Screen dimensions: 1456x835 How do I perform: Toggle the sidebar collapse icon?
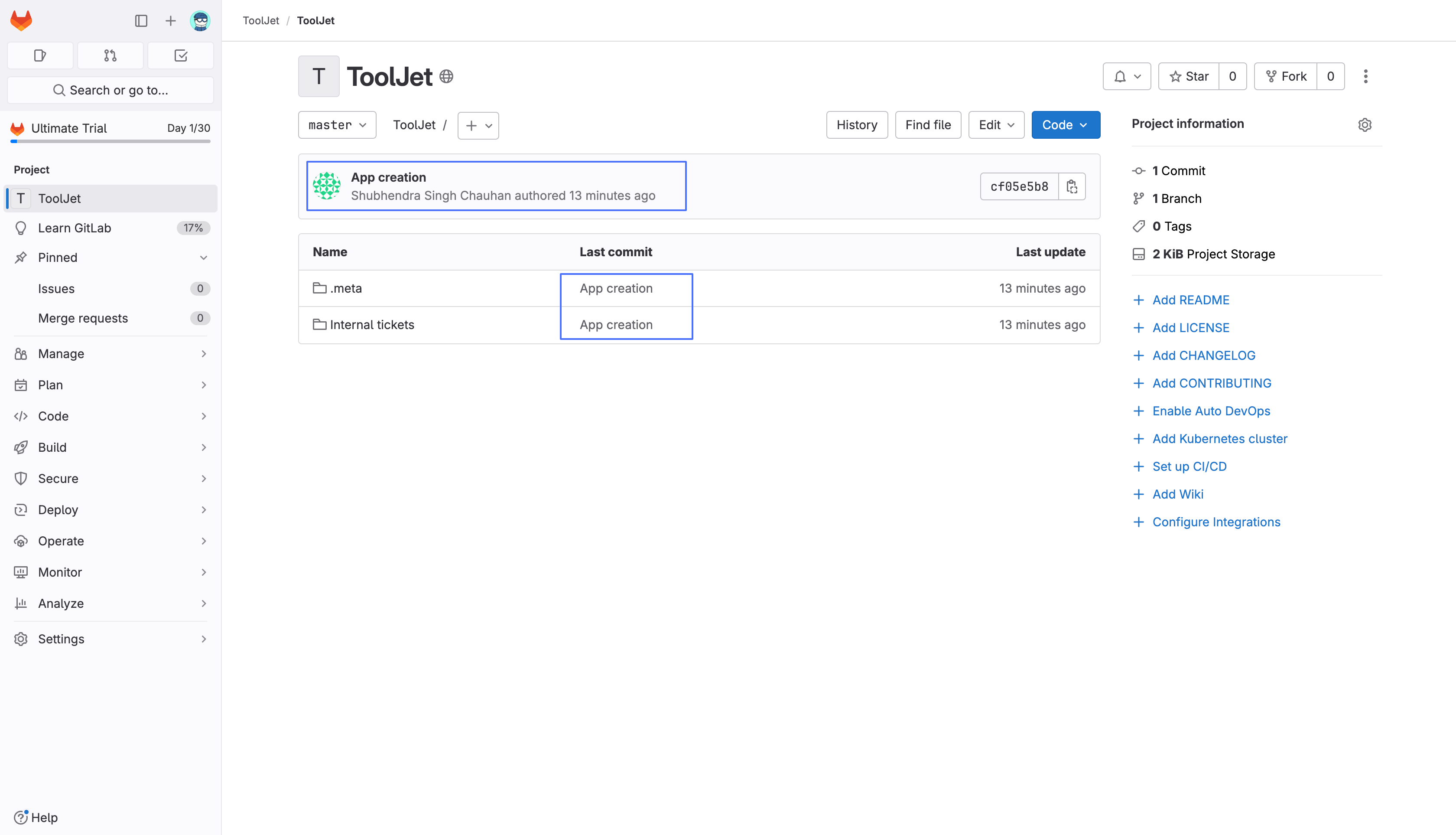(141, 21)
